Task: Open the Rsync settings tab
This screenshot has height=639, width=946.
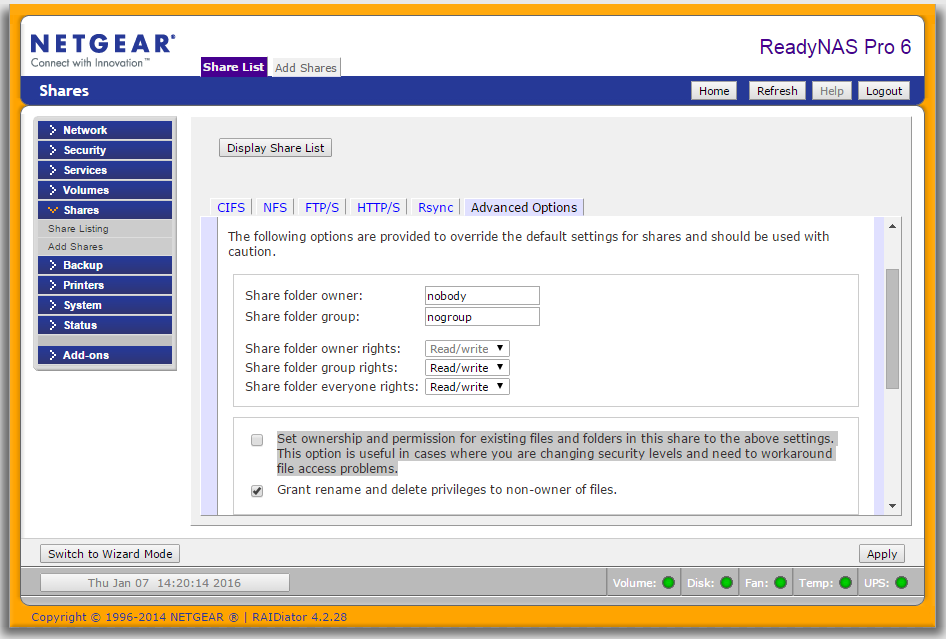Action: coord(435,207)
